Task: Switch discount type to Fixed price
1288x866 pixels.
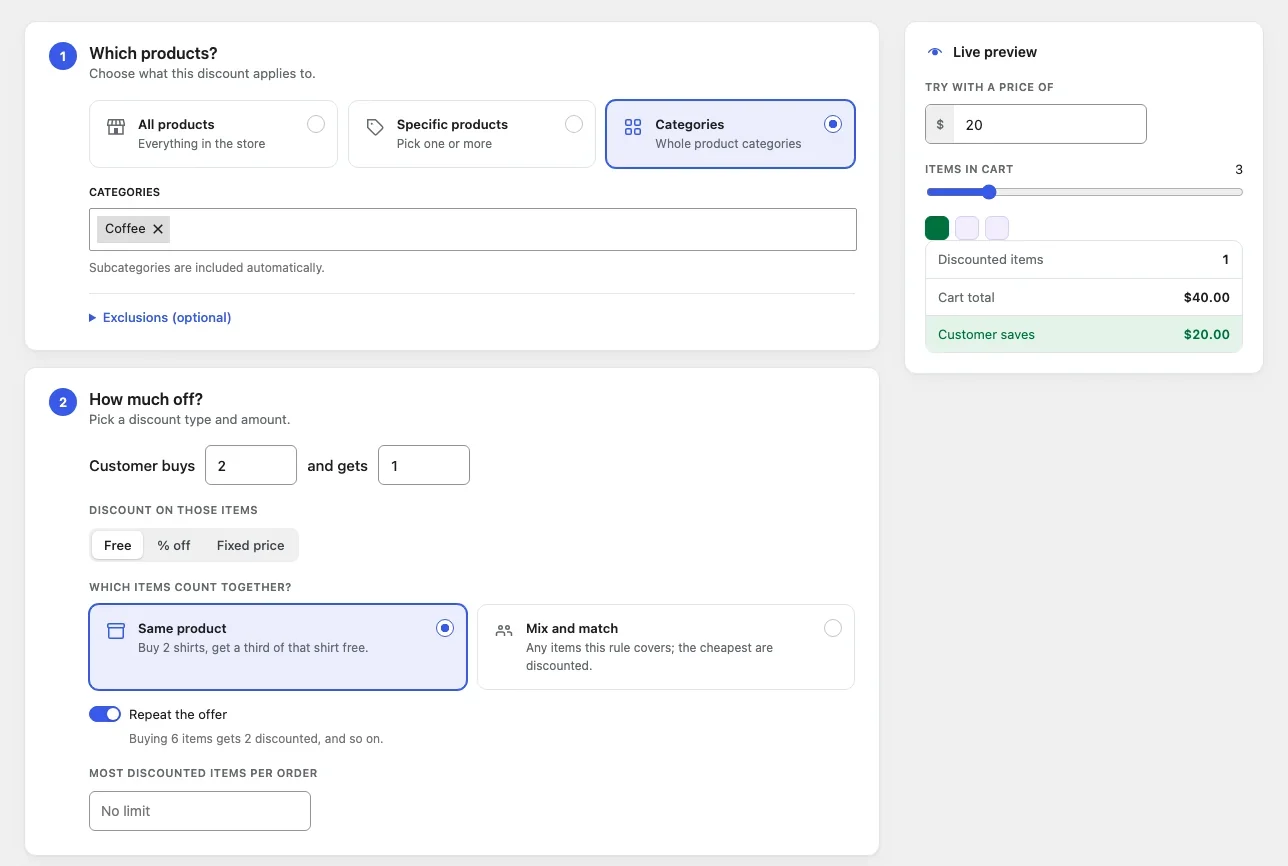Action: point(250,545)
